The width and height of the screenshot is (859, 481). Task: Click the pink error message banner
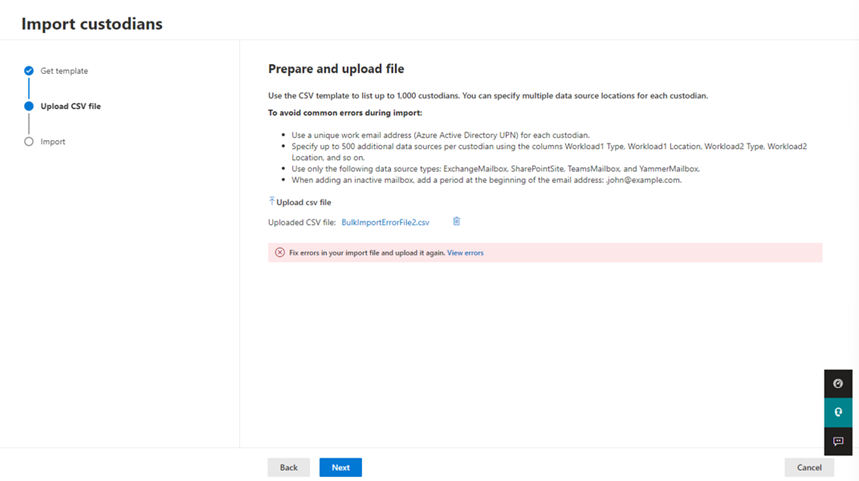[545, 253]
